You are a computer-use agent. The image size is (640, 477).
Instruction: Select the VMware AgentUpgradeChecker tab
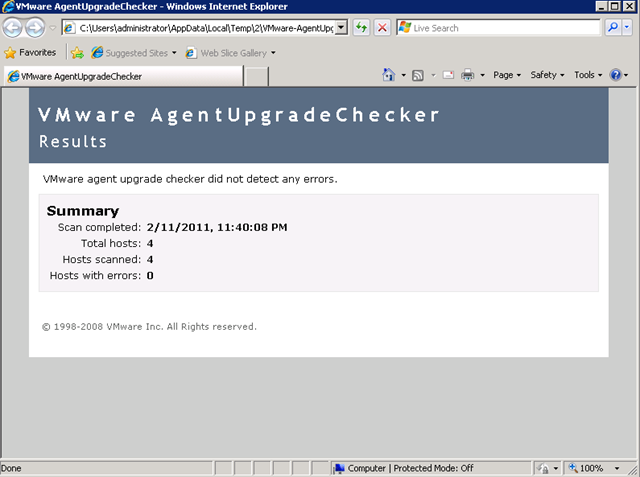(123, 76)
